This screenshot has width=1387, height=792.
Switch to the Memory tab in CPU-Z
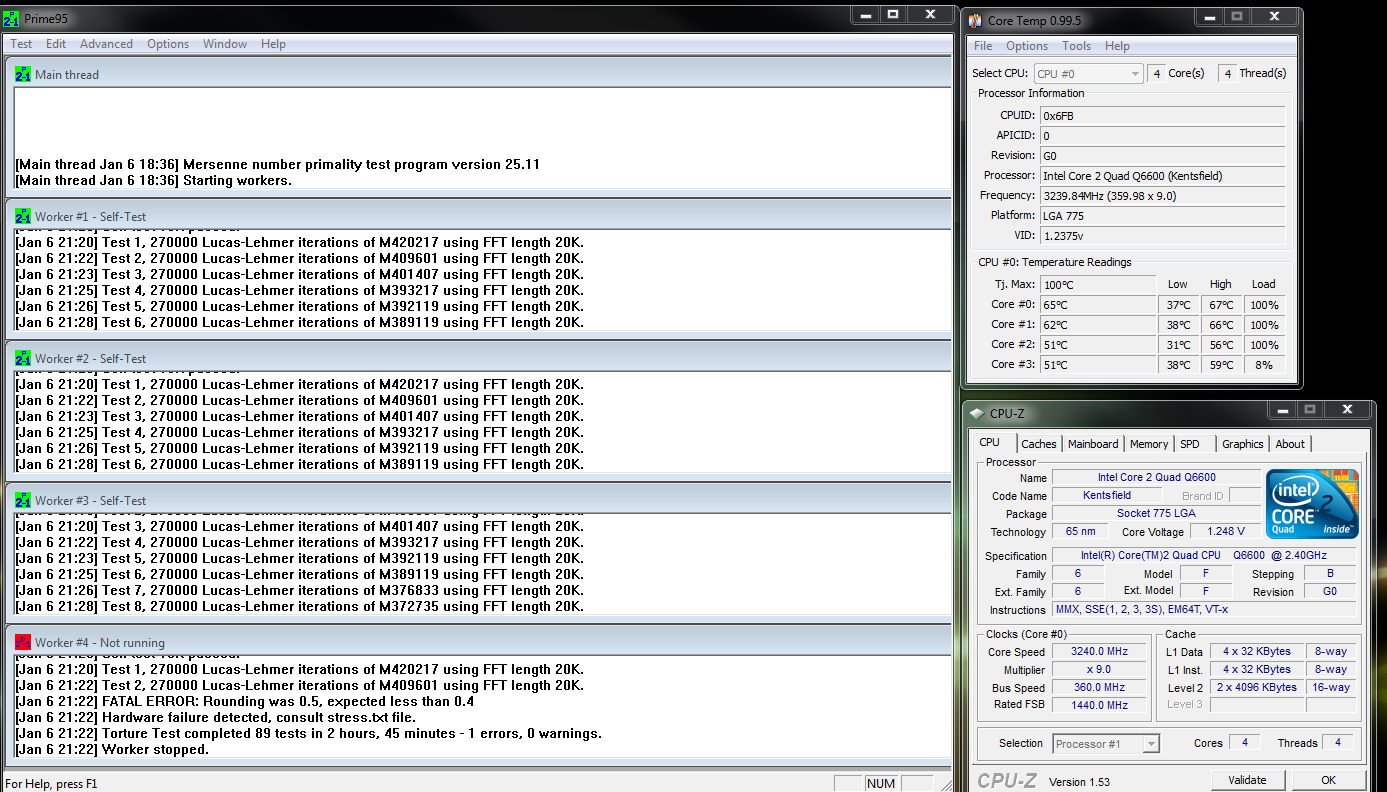(1149, 444)
